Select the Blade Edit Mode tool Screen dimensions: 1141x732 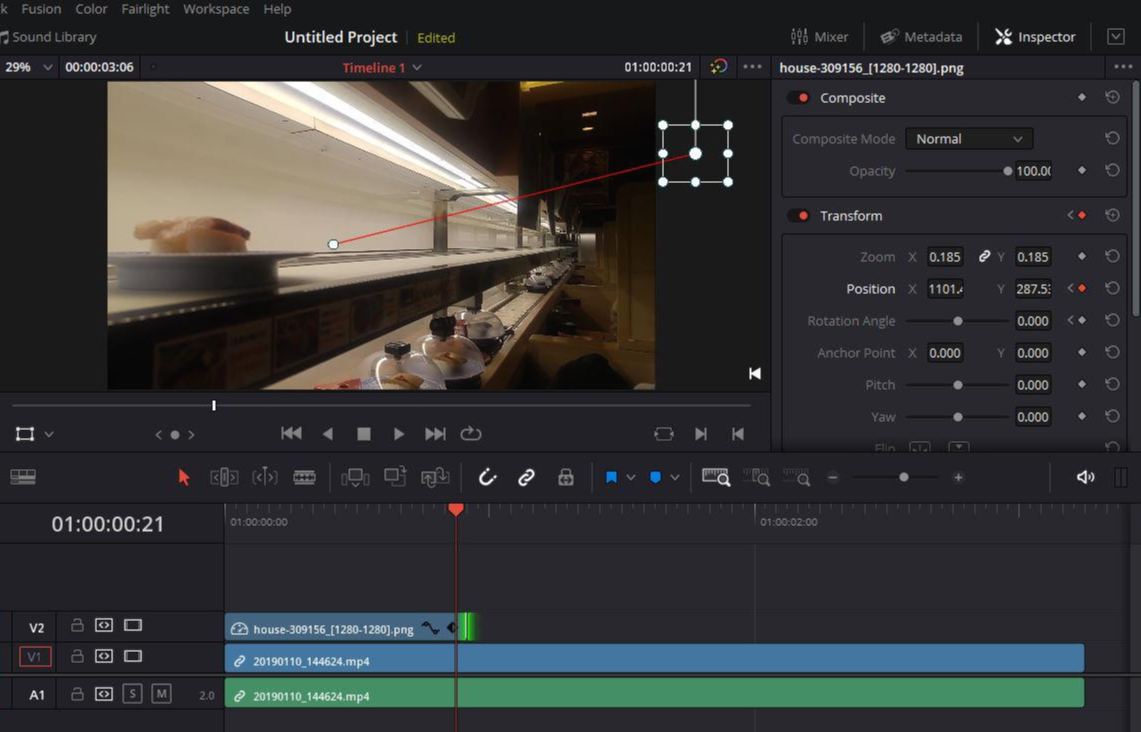point(304,477)
